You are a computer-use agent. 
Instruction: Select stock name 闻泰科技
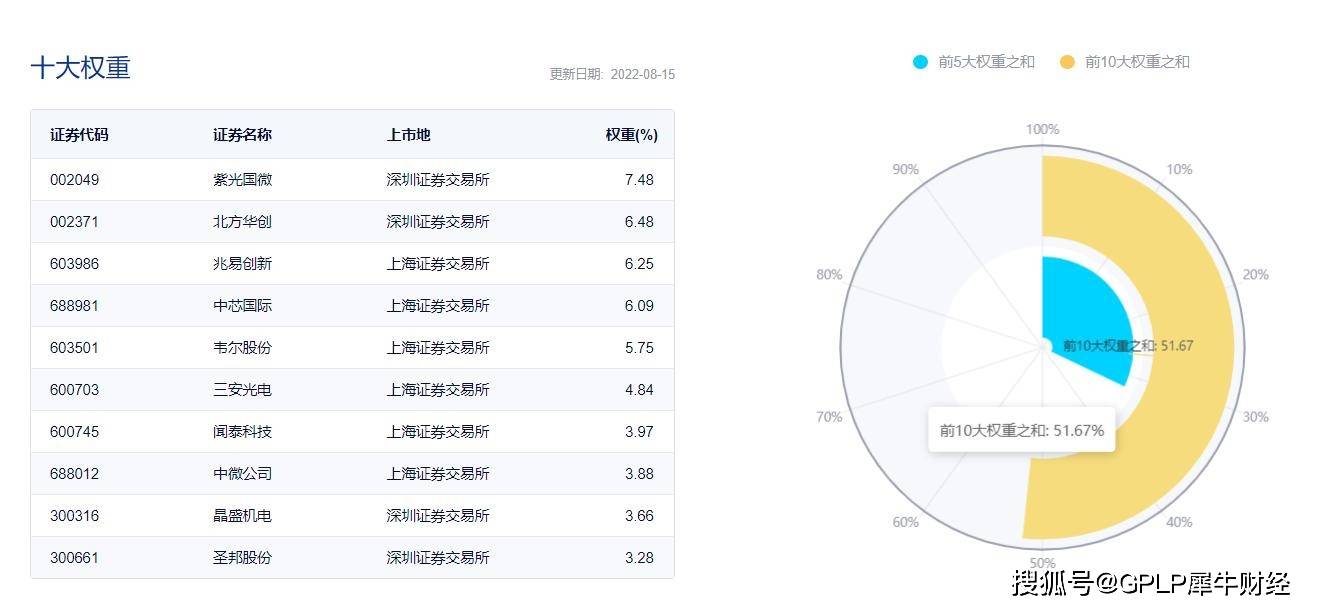coord(242,432)
